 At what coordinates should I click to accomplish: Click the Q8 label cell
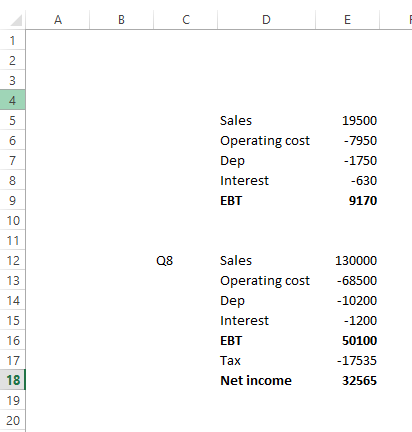coord(164,261)
